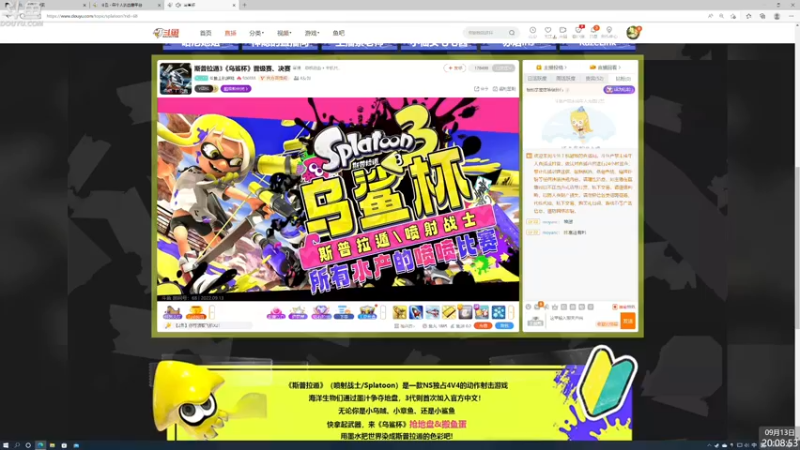Click the streamer avatar thumbnail
The height and width of the screenshot is (450, 800).
(175, 78)
